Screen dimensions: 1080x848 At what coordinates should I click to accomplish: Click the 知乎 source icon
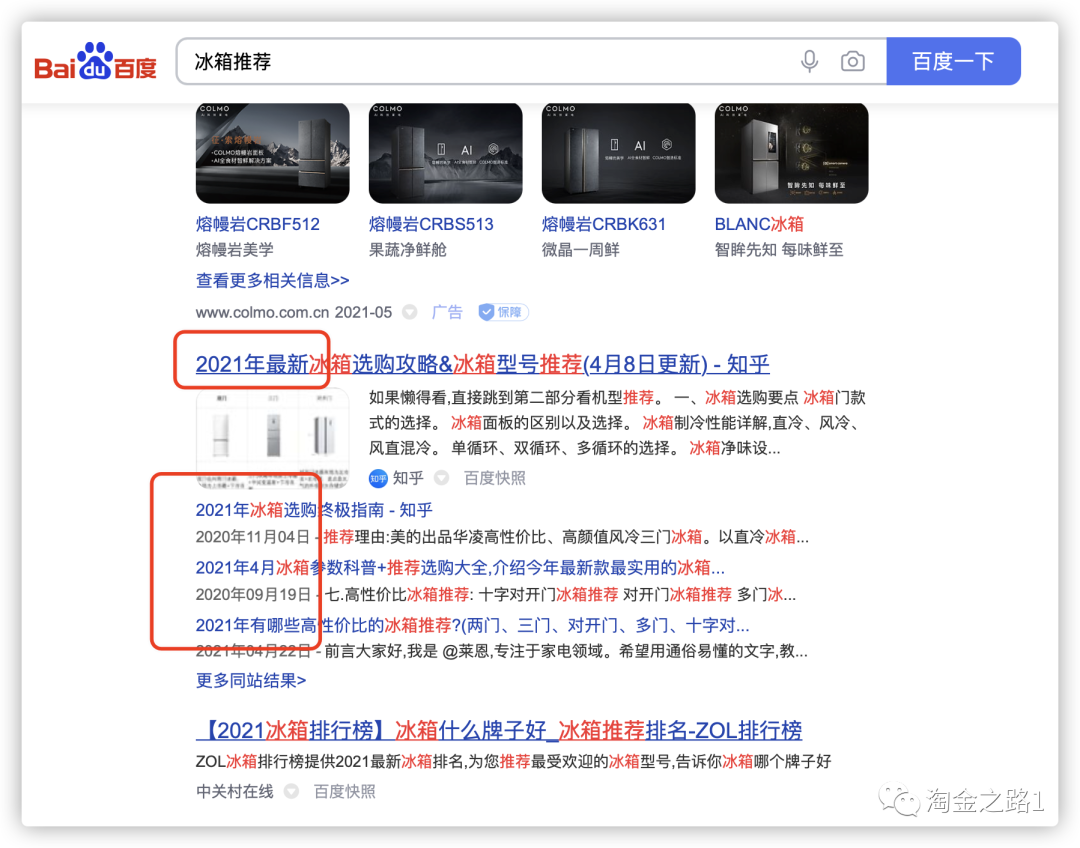click(x=378, y=478)
